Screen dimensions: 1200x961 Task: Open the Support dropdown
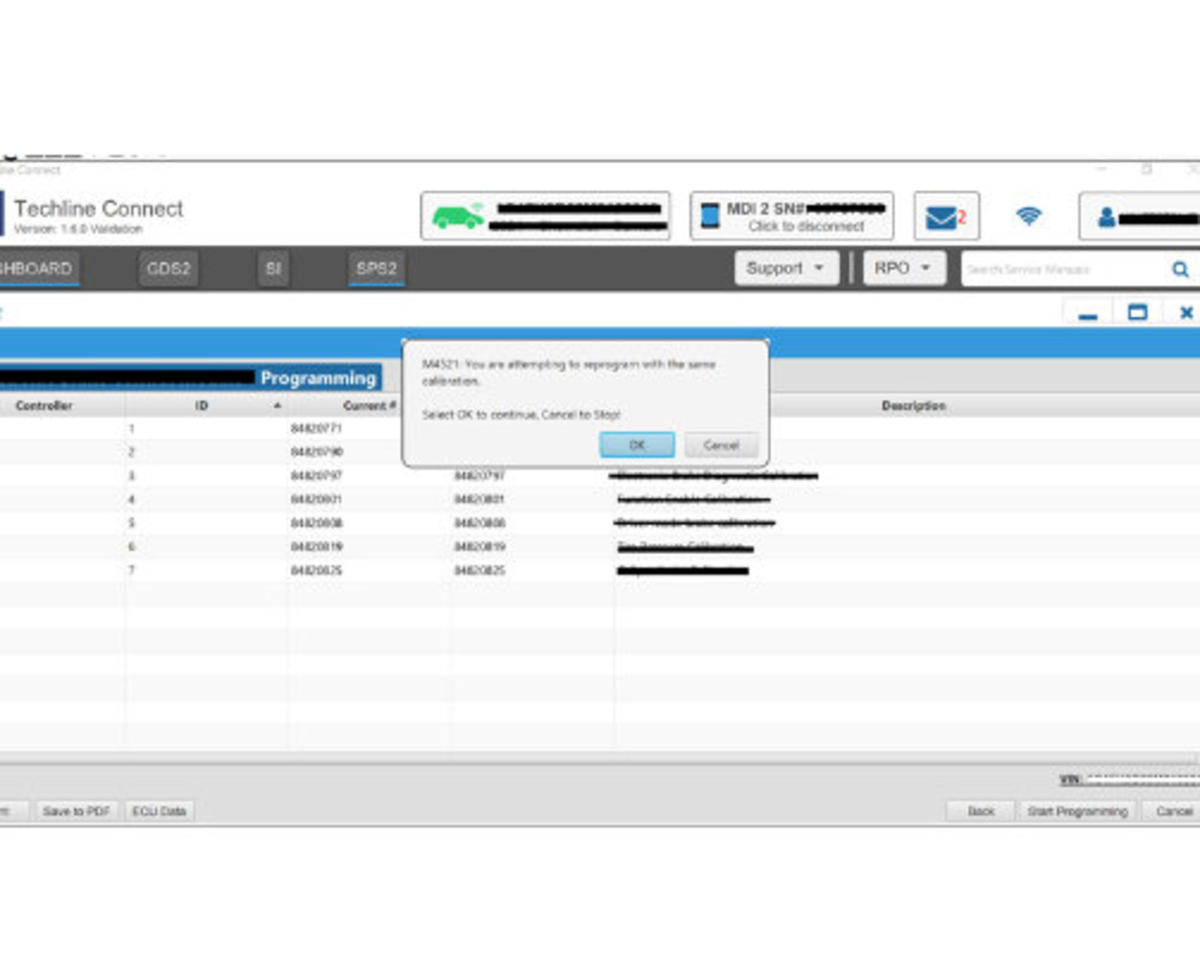(x=786, y=268)
